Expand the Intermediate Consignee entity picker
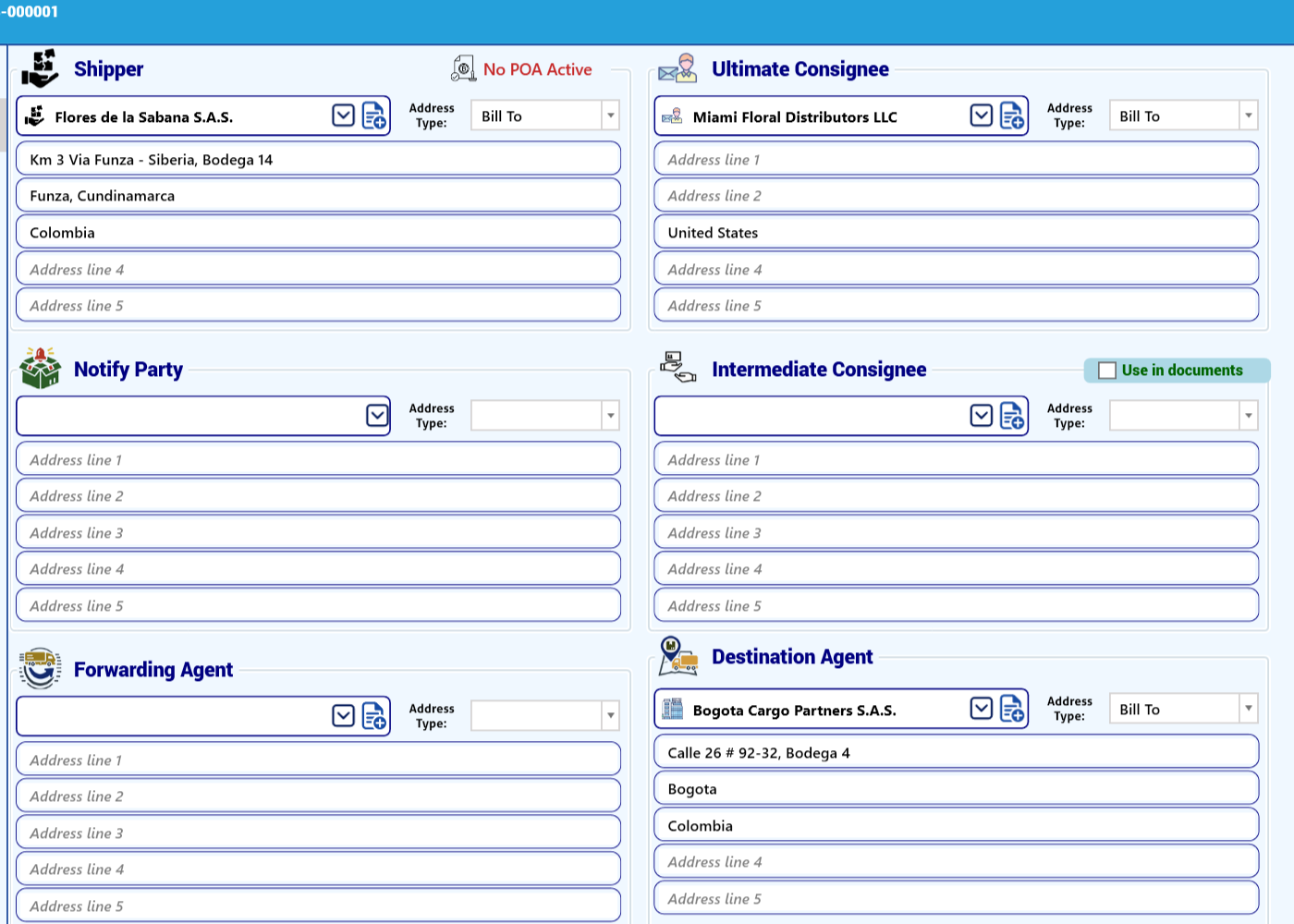 tap(982, 416)
